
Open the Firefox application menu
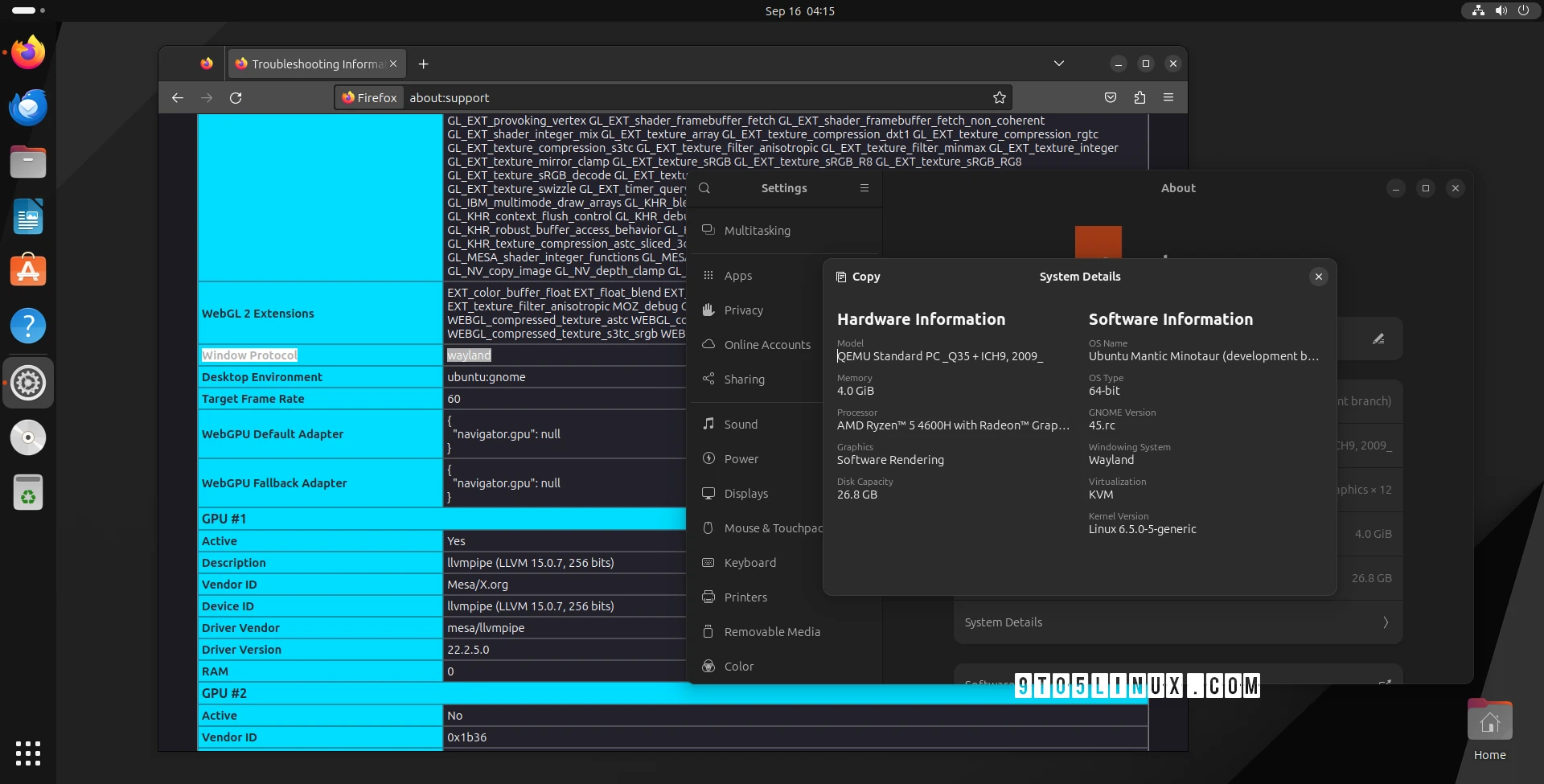pyautogui.click(x=1169, y=97)
